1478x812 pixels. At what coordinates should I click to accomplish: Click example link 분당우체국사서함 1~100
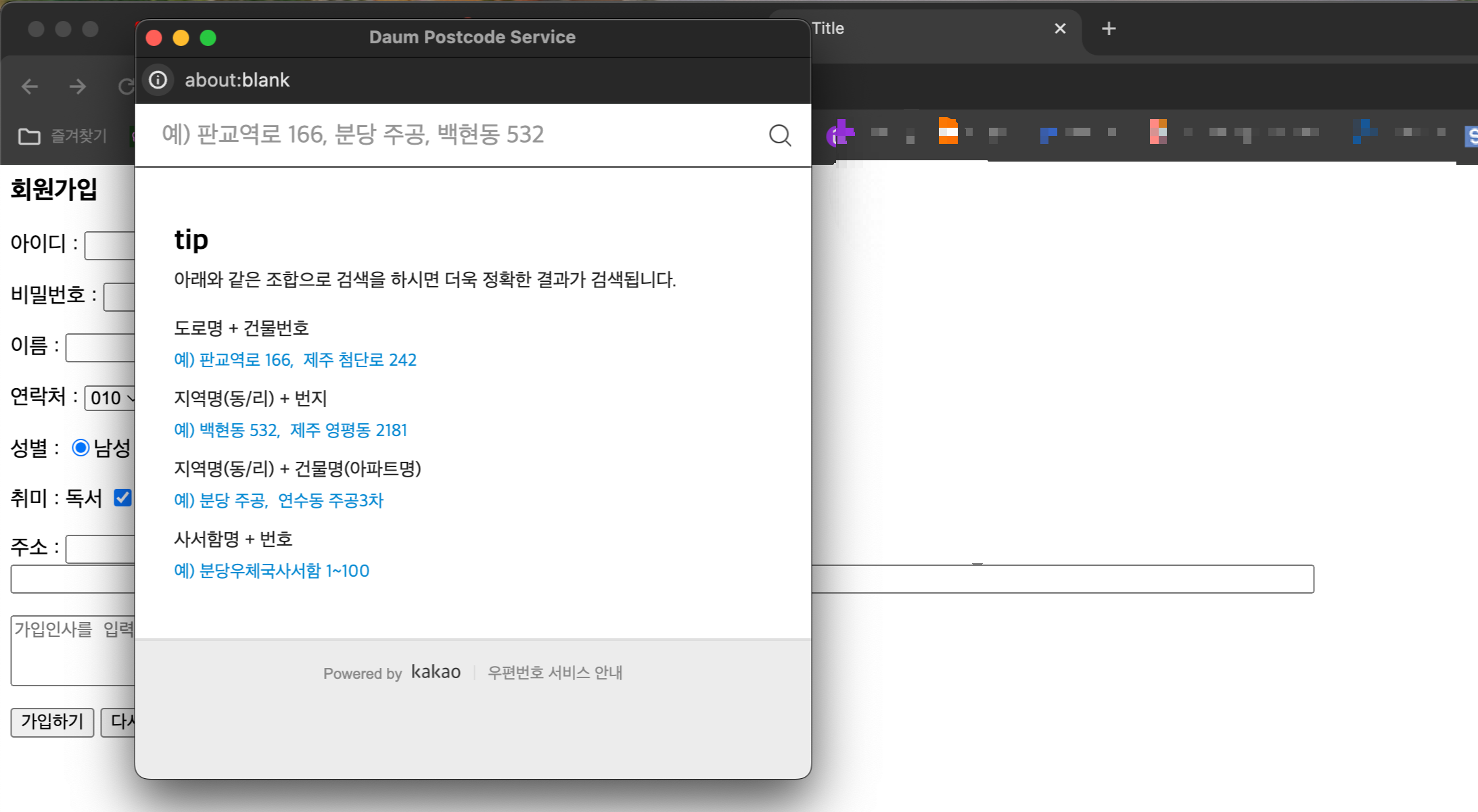tap(271, 571)
